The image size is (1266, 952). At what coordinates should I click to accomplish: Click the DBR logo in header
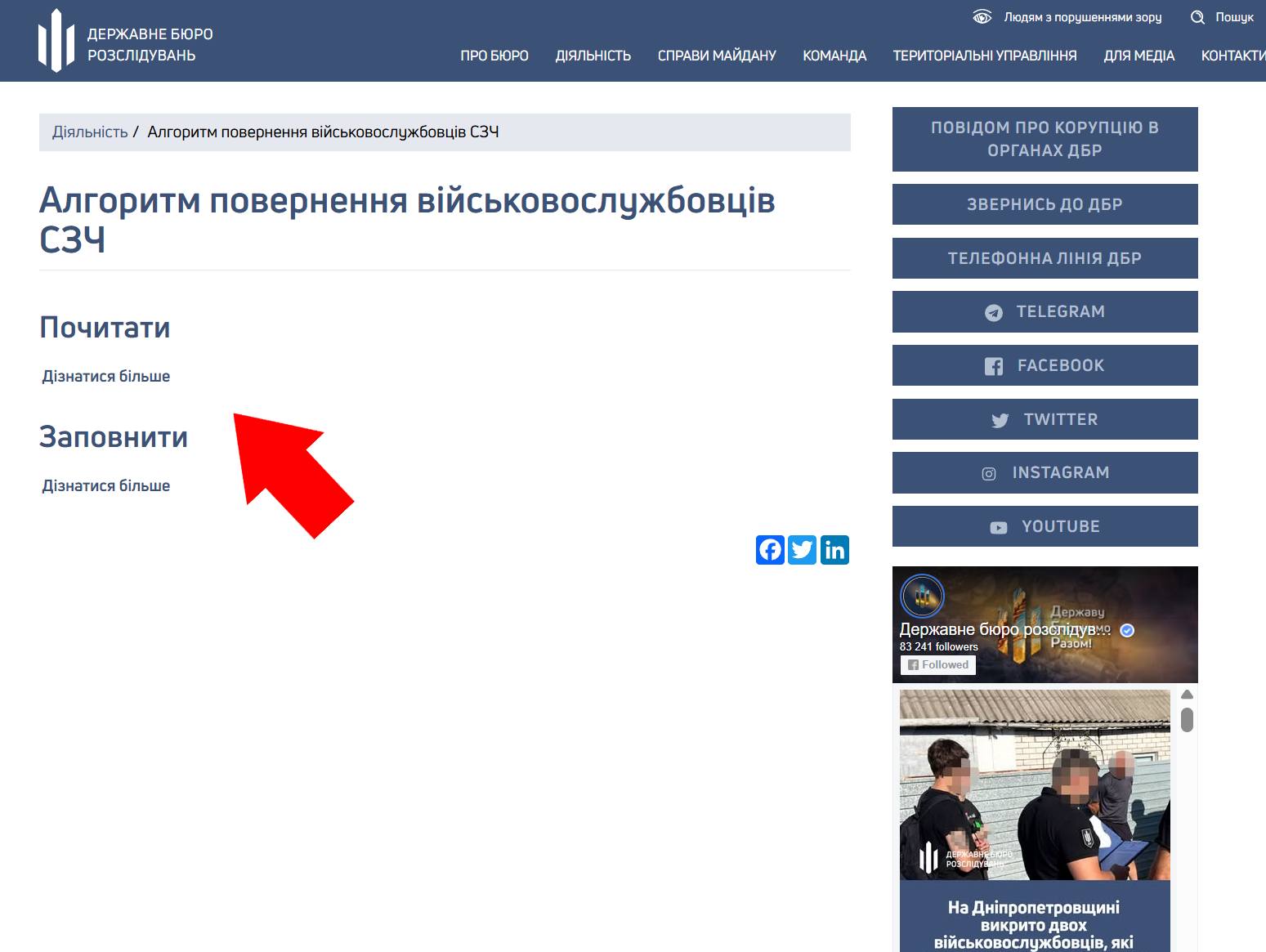tap(56, 42)
